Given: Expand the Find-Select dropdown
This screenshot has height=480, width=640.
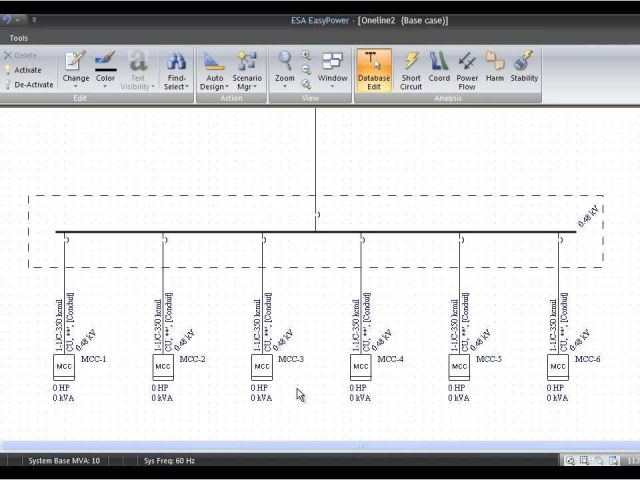Looking at the screenshot, I should coord(176,70).
